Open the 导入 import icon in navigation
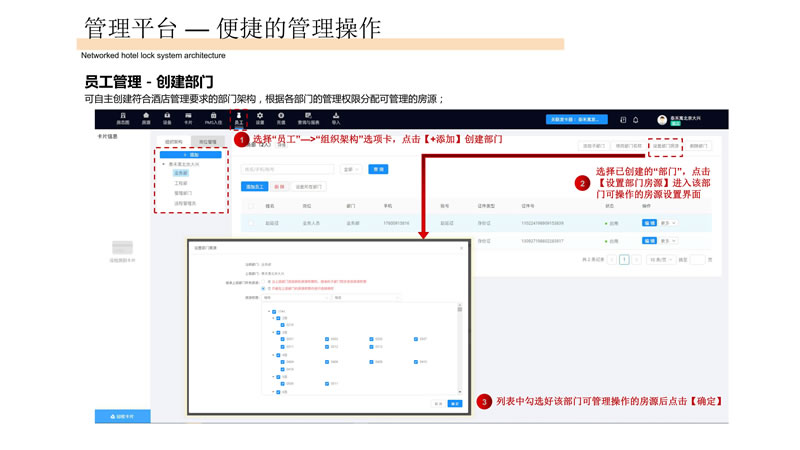Screen dimensions: 800x450 336,118
